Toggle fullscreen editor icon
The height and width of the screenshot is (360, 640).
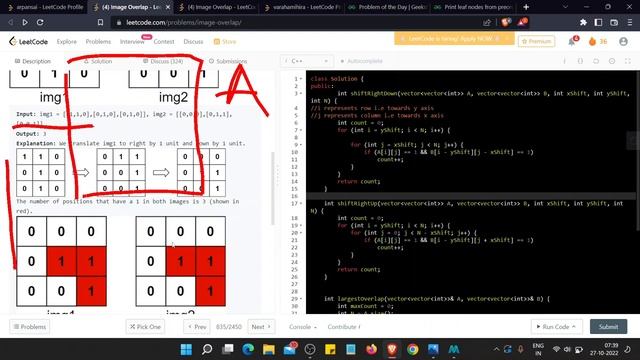point(628,61)
